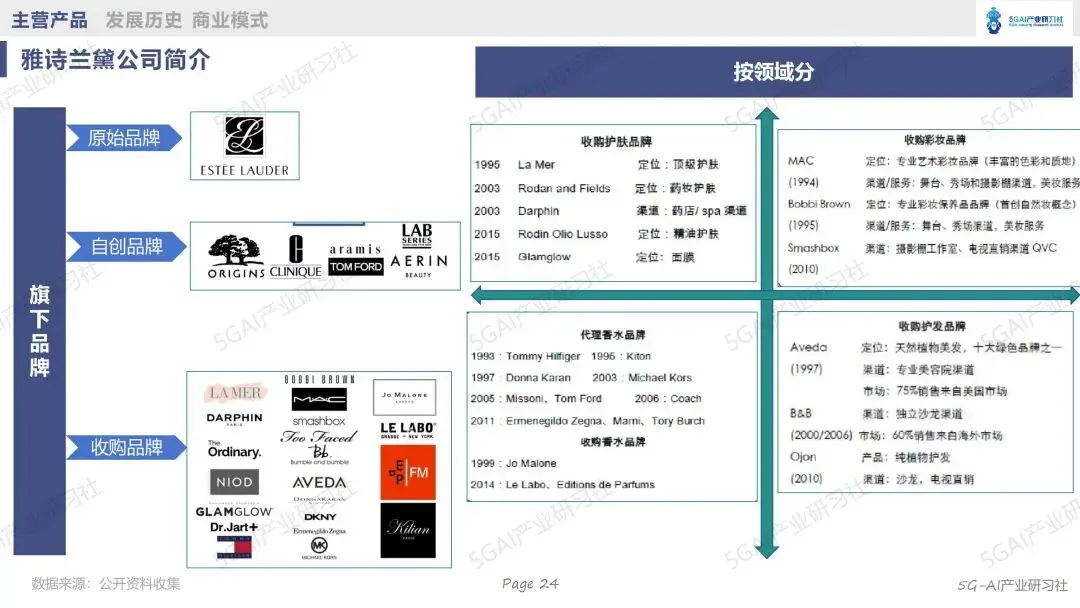Click the Clinique logo
Image resolution: width=1080 pixels, height=608 pixels.
(x=295, y=256)
